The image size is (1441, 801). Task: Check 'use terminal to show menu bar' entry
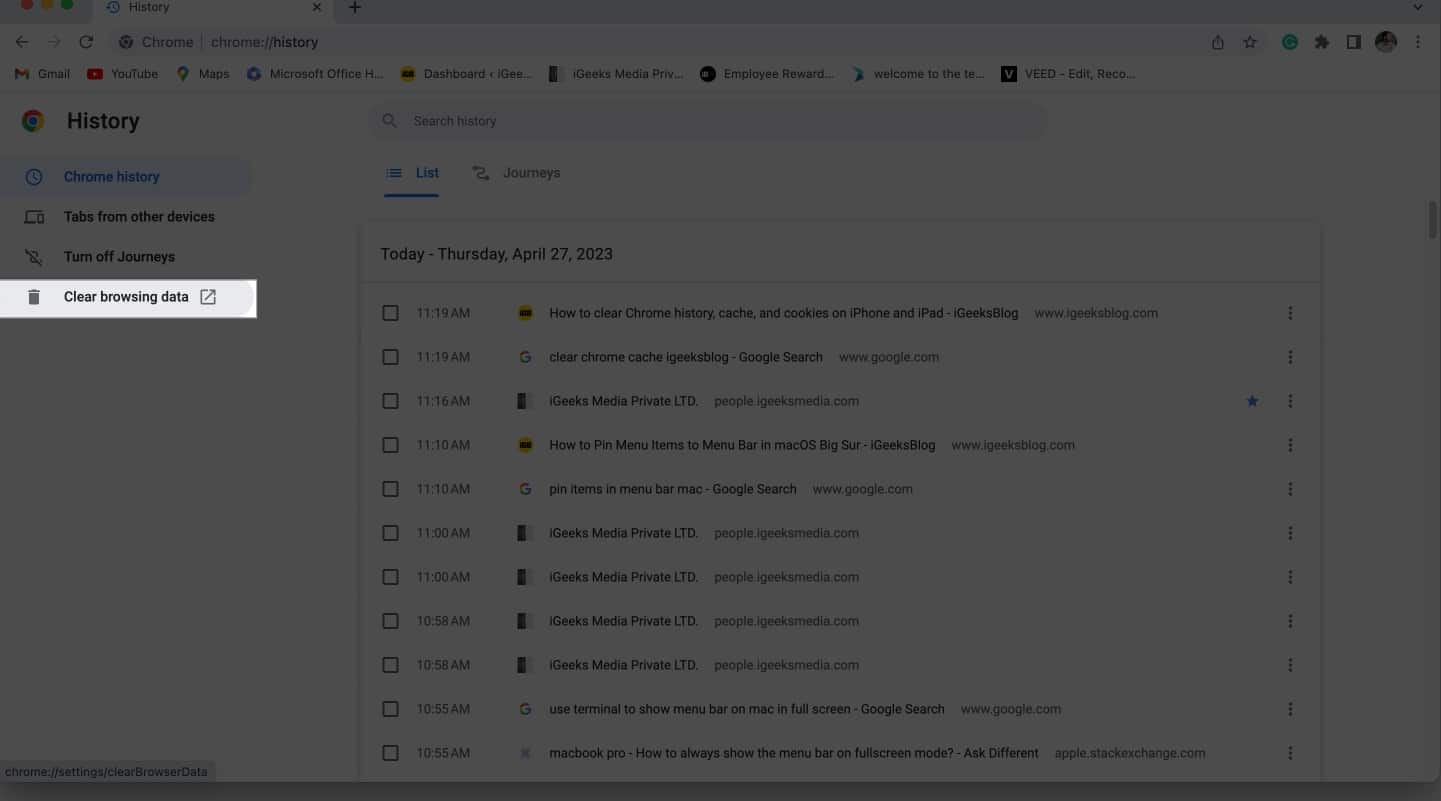pos(390,709)
